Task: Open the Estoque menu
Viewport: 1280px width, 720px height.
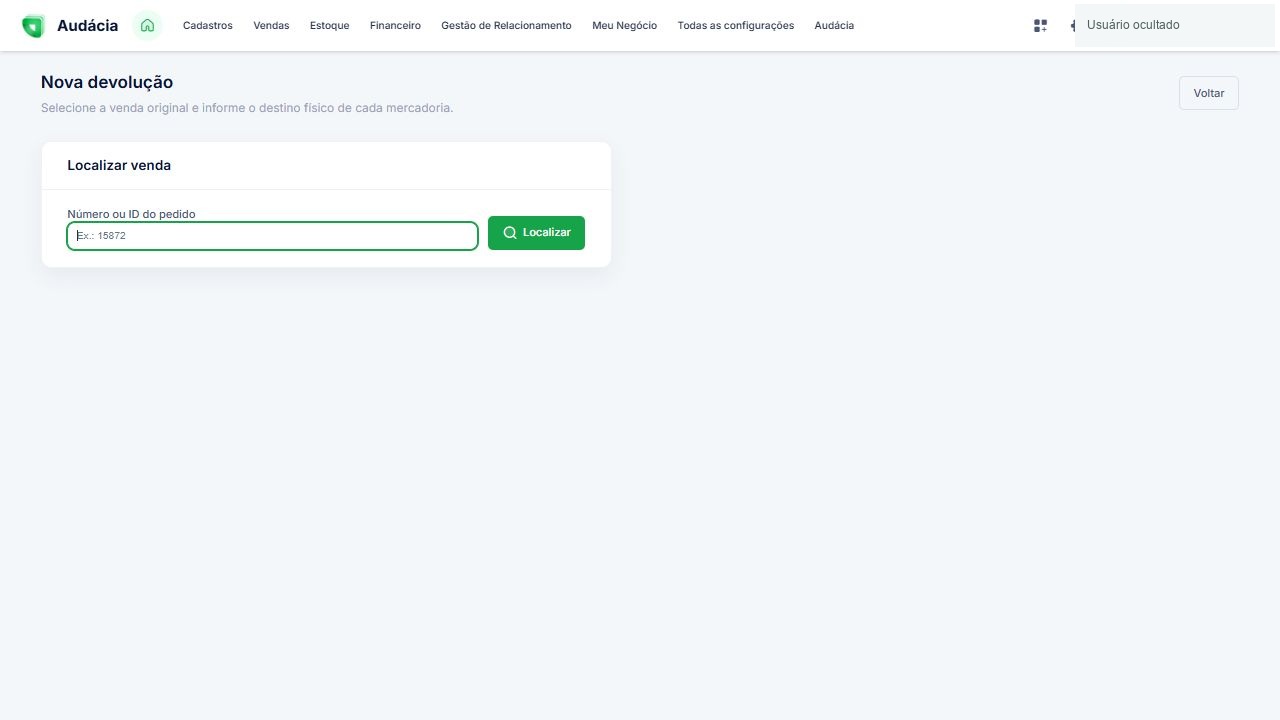Action: [x=330, y=26]
